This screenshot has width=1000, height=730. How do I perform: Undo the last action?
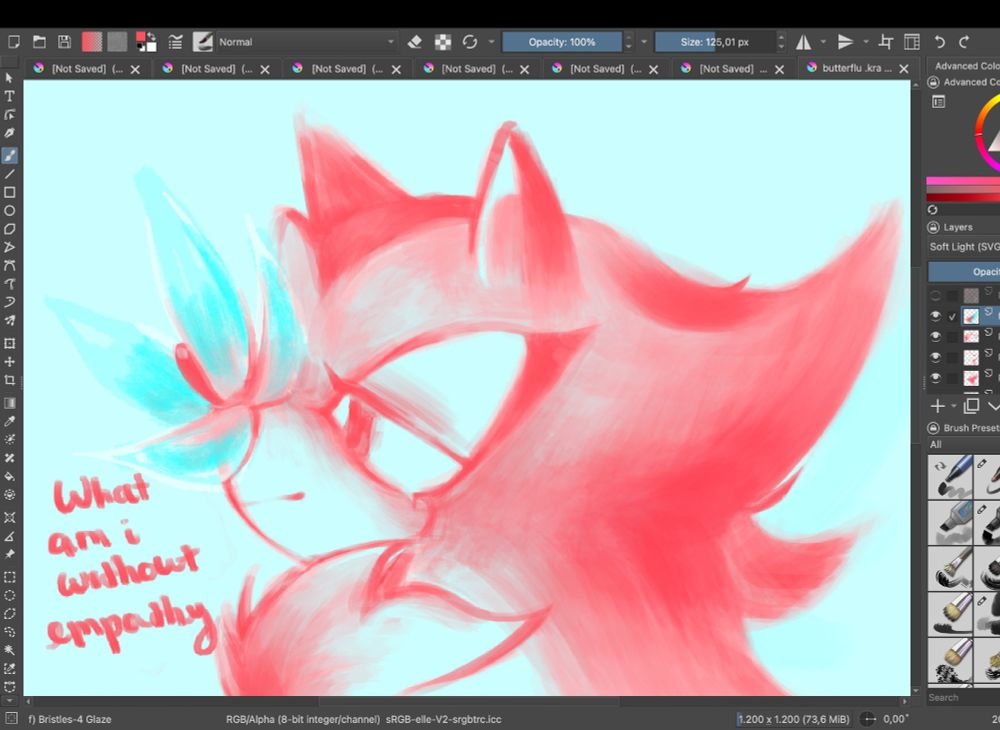[x=939, y=42]
